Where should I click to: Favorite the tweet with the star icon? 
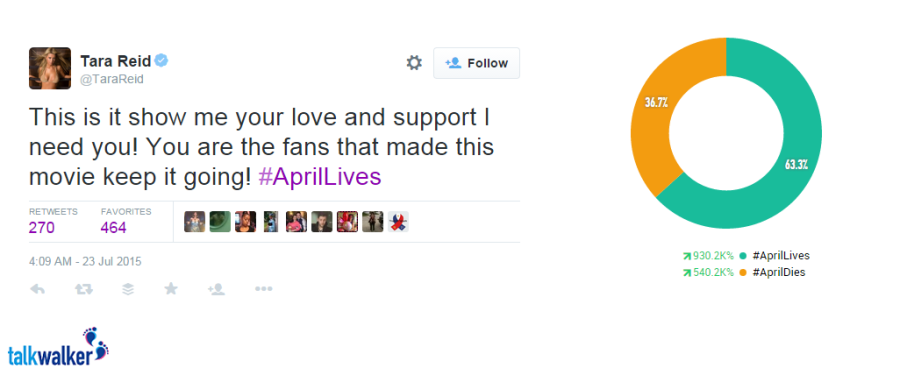171,288
